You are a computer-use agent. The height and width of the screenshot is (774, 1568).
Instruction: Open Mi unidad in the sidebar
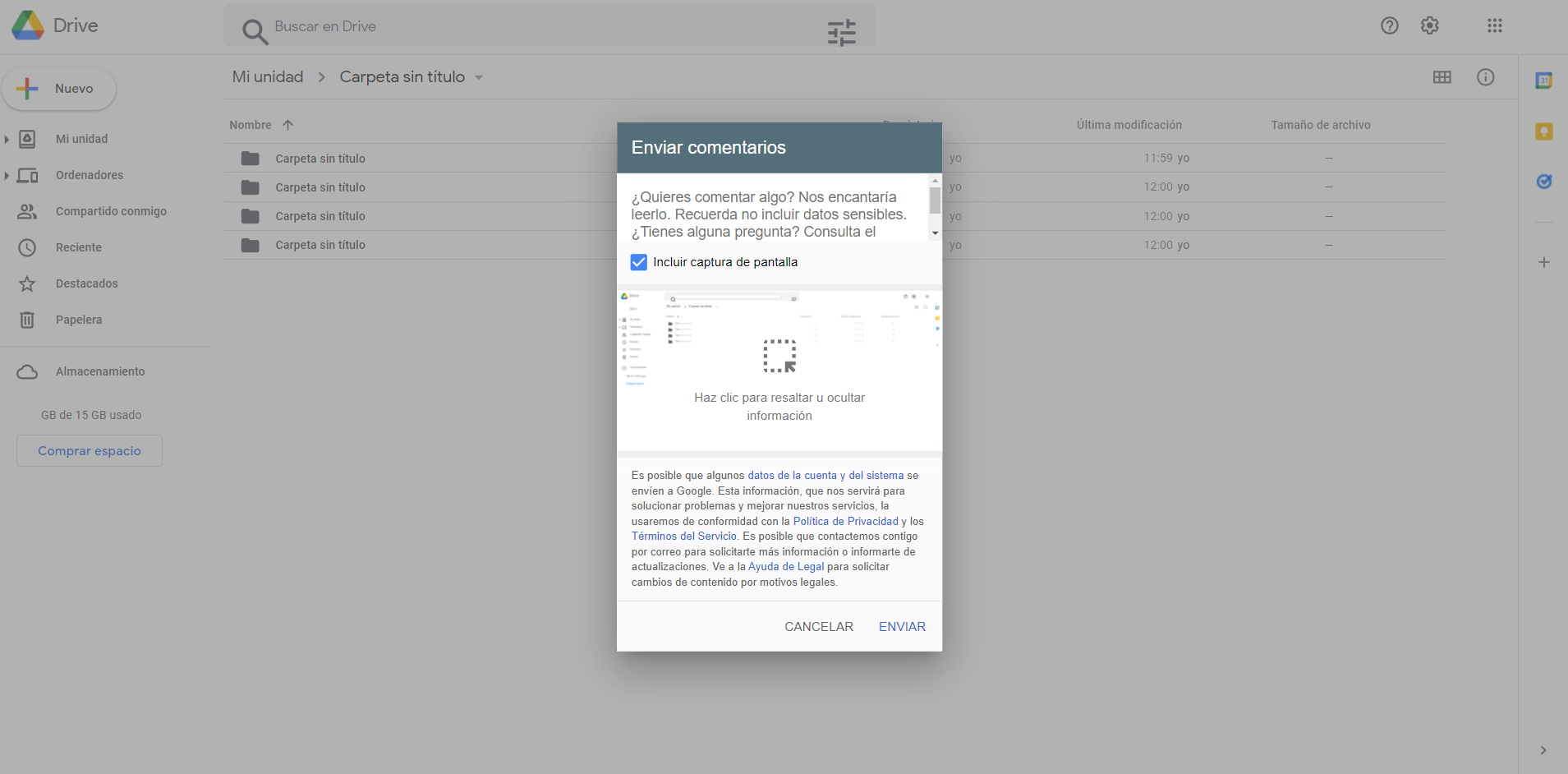tap(81, 139)
